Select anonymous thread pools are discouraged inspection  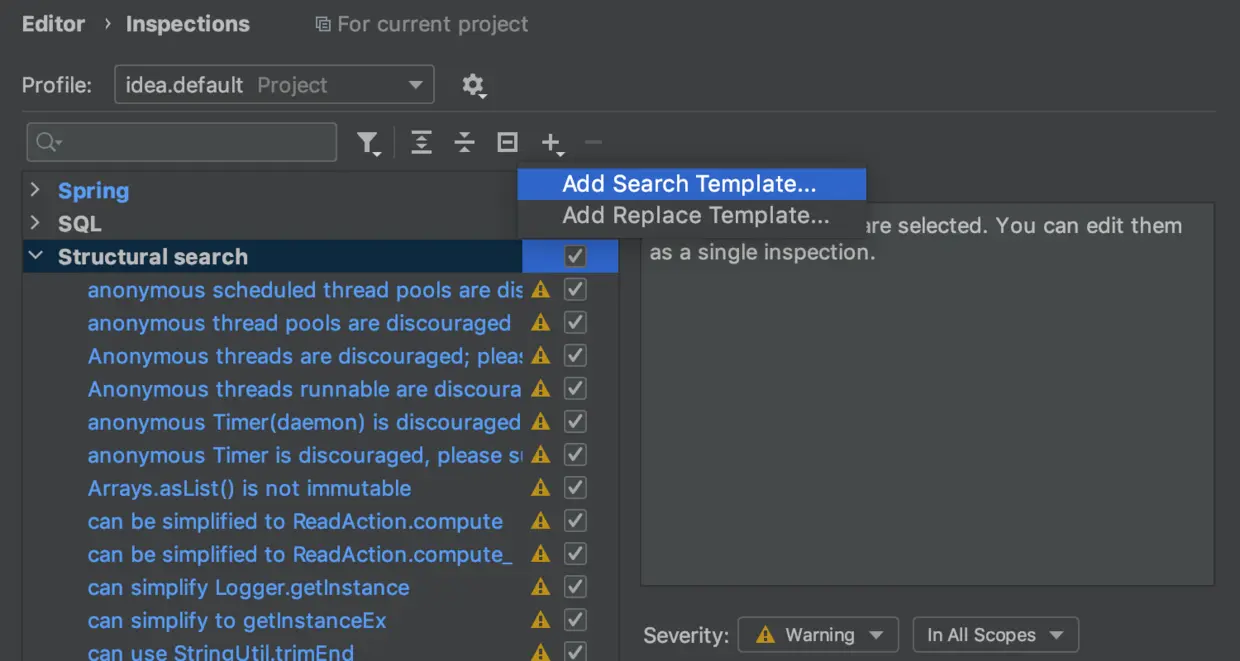[299, 323]
